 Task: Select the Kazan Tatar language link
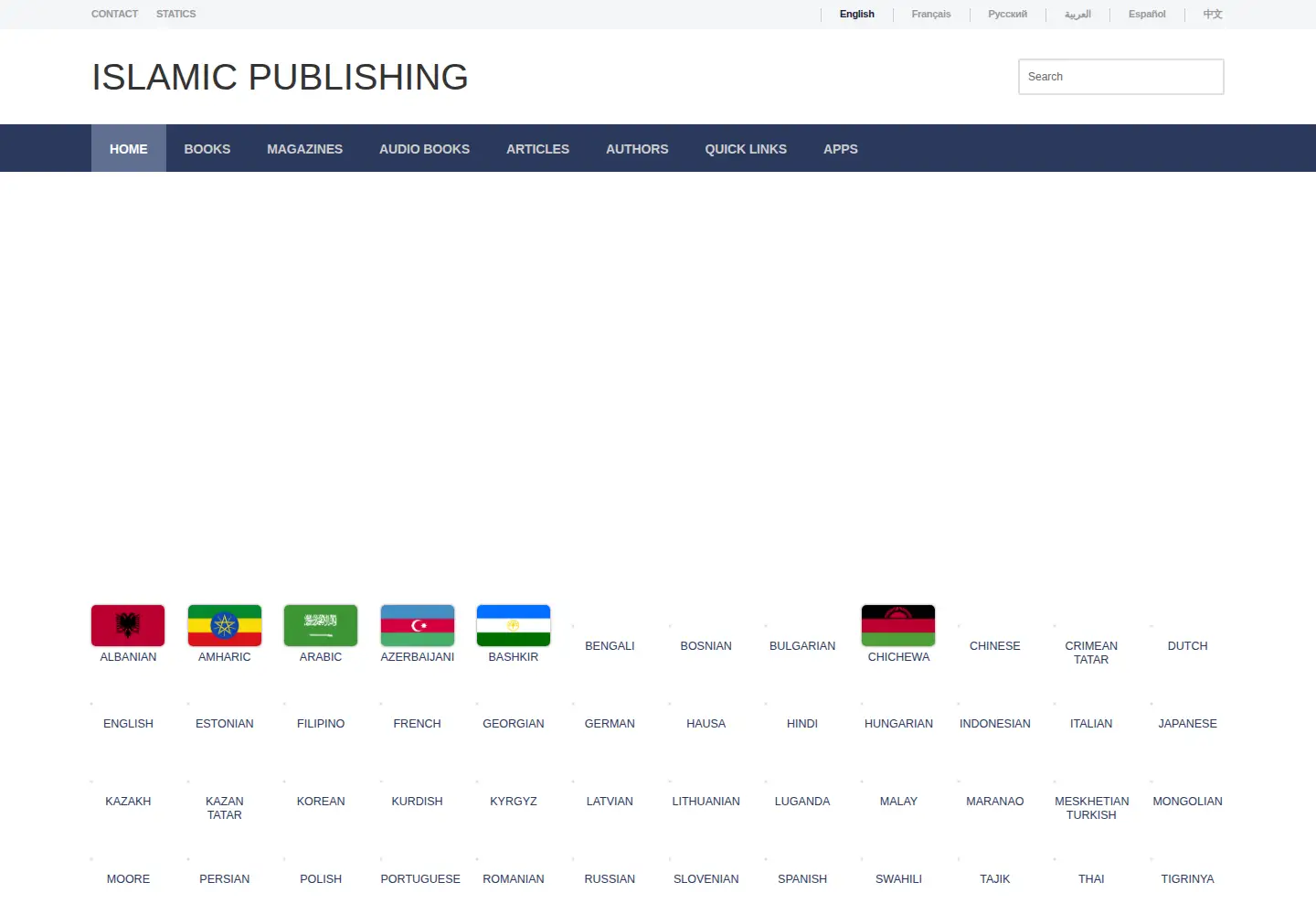pos(225,808)
